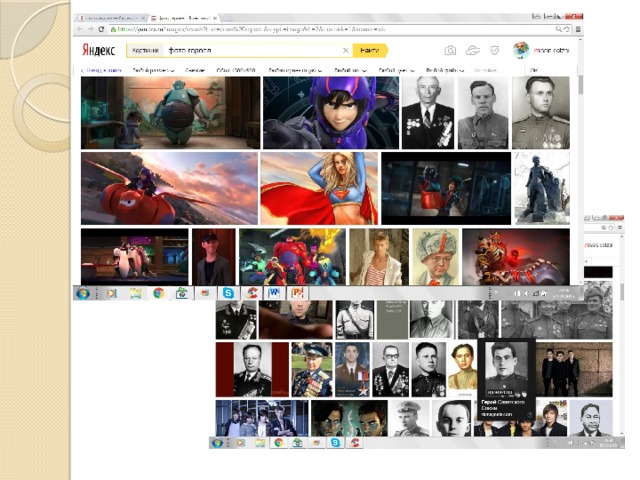
Task: Click the front window vertical scrollbar
Action: [580, 85]
